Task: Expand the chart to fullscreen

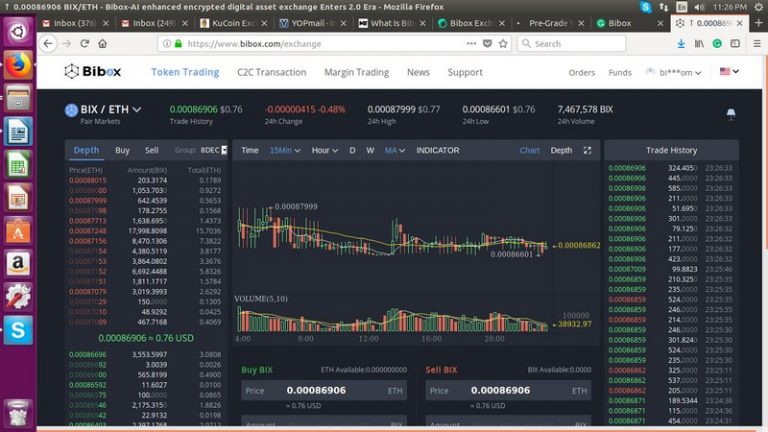Action: pos(587,150)
